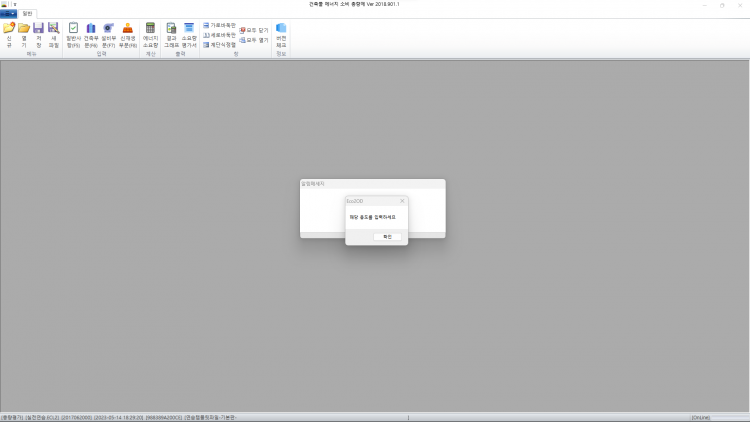Click 모두 열기 to open all windows
The image size is (750, 422).
[x=254, y=40]
